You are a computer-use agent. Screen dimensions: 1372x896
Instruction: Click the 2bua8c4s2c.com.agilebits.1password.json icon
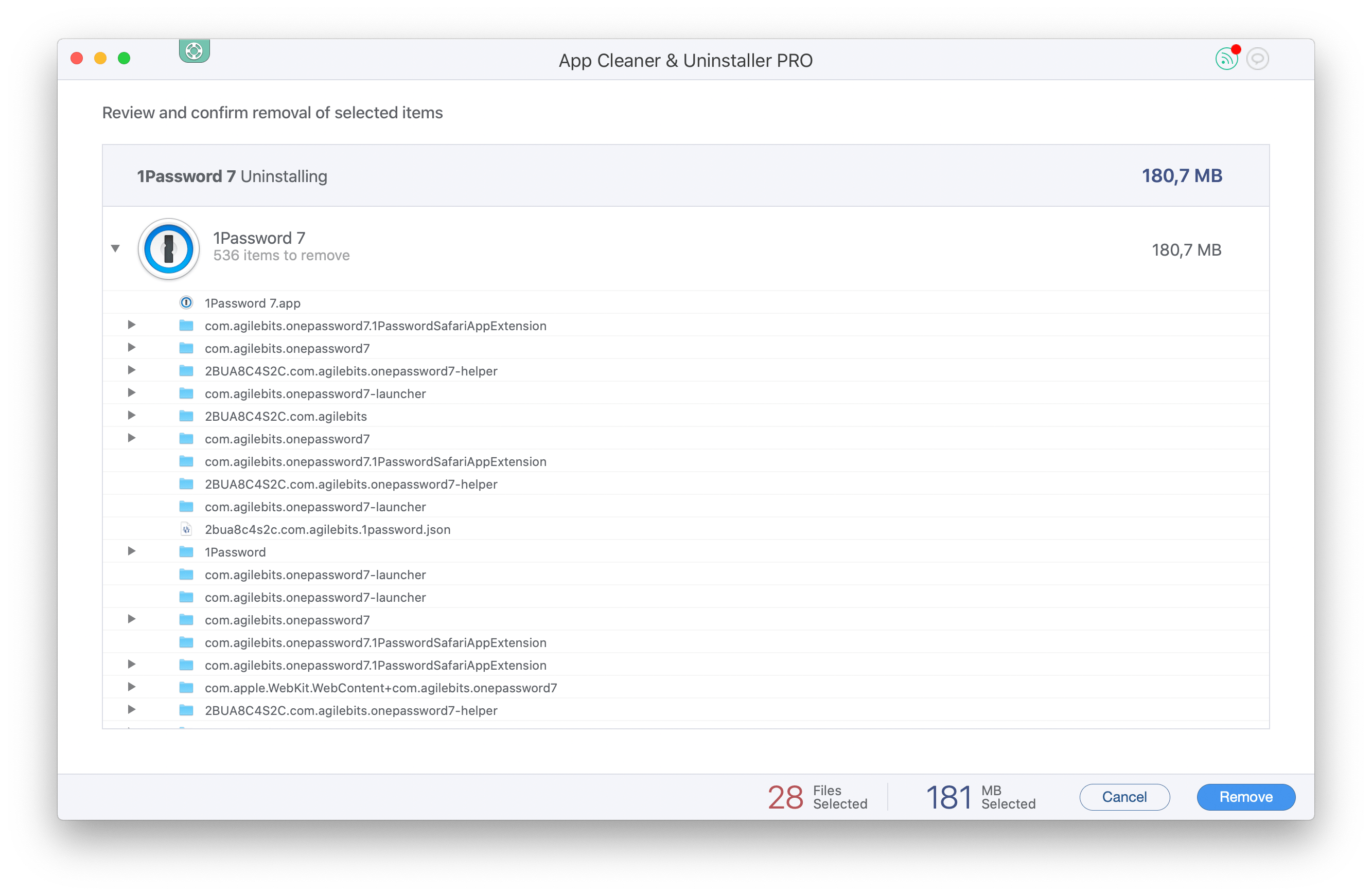click(184, 529)
